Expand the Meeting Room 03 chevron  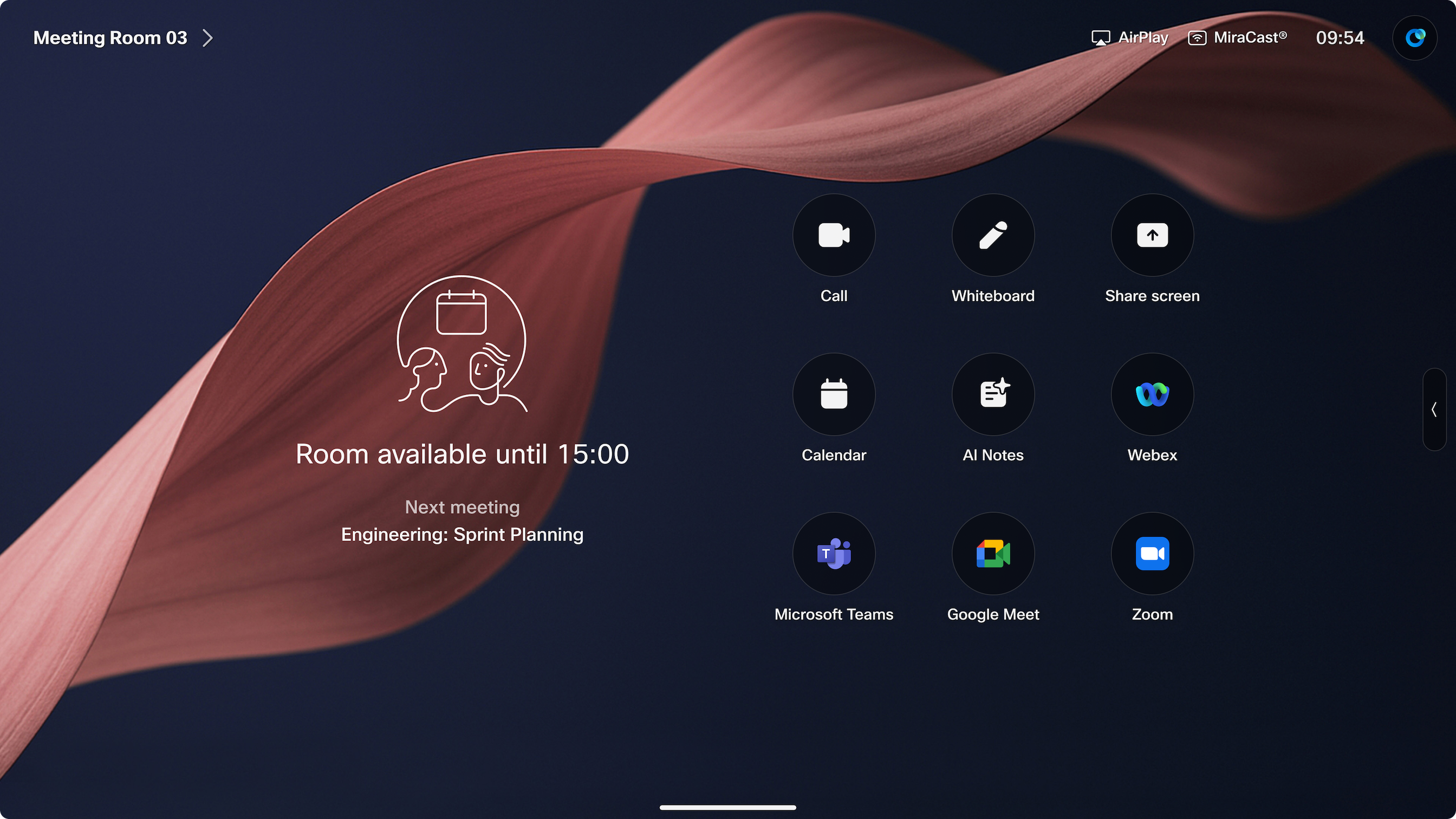208,38
